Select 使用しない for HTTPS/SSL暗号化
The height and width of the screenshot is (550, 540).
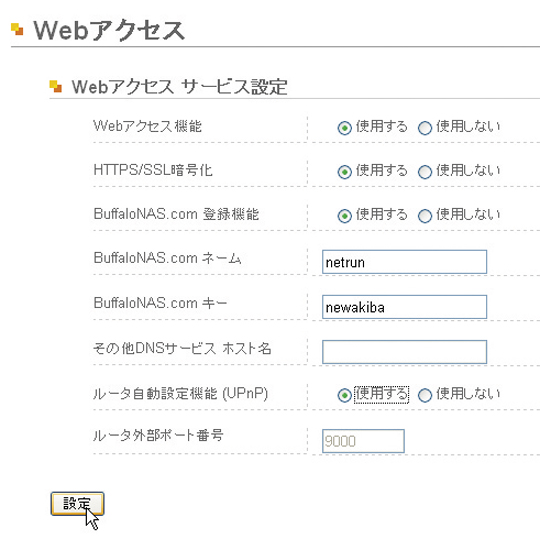click(x=425, y=172)
